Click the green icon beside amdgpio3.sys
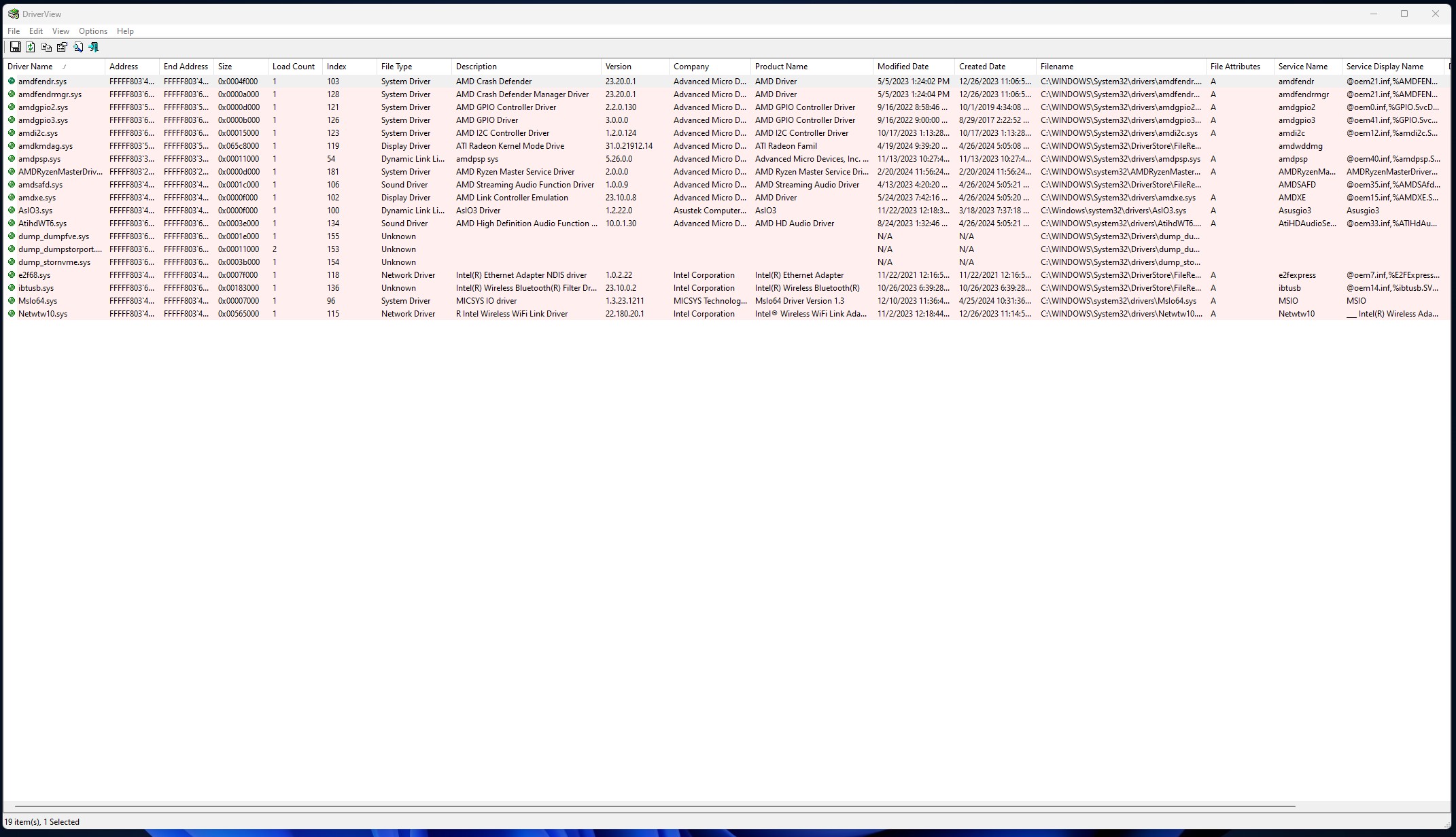This screenshot has width=1456, height=837. point(12,120)
